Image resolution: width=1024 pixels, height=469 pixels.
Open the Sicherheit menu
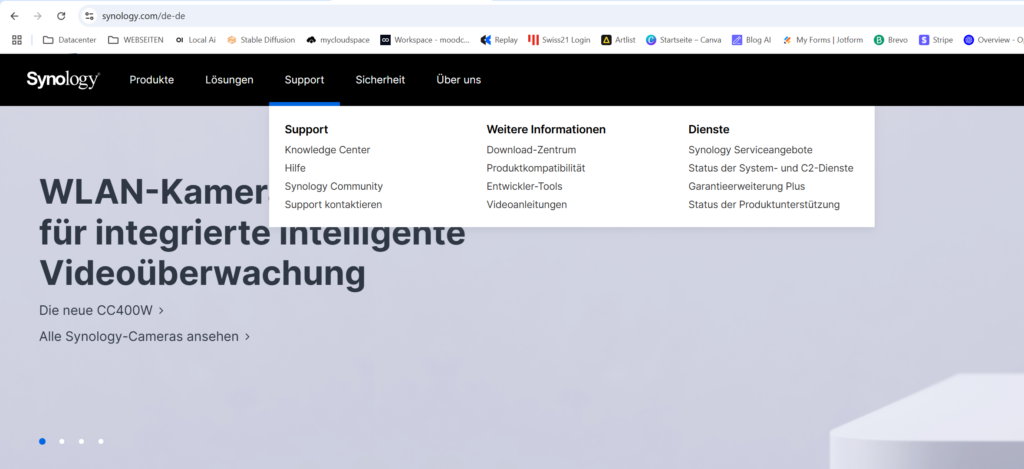point(380,80)
